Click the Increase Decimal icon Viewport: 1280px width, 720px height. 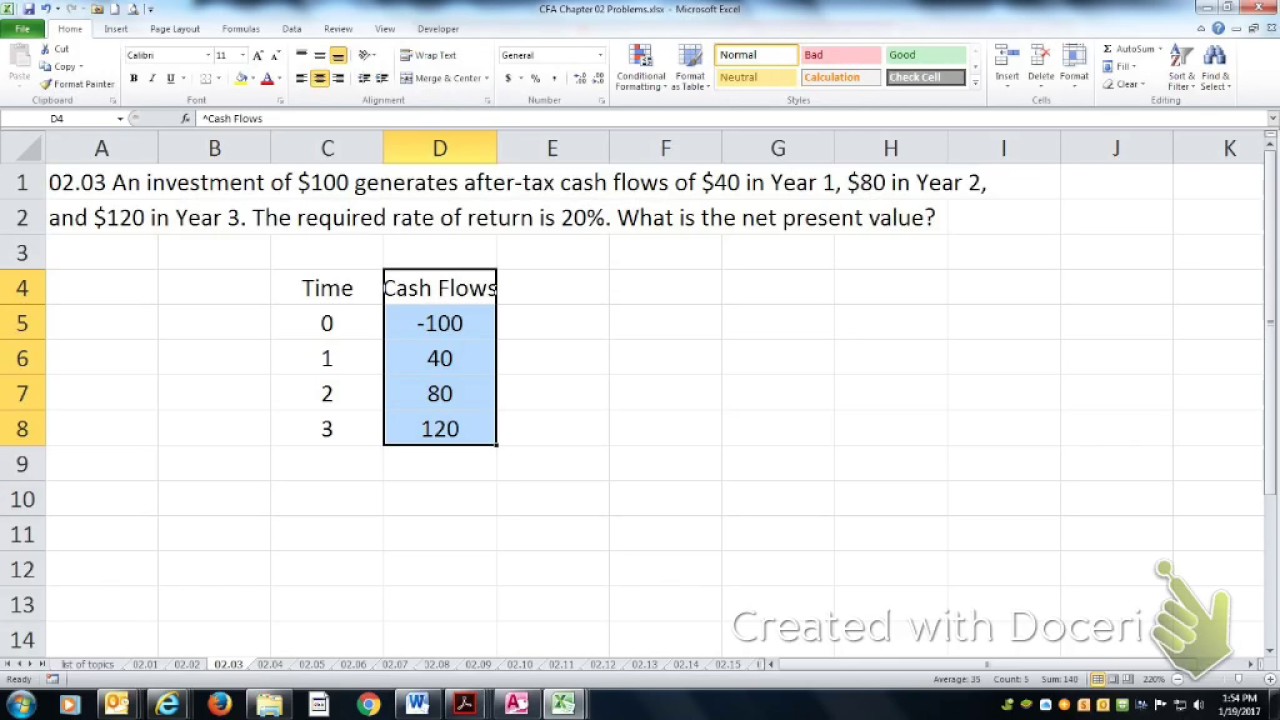coord(579,78)
